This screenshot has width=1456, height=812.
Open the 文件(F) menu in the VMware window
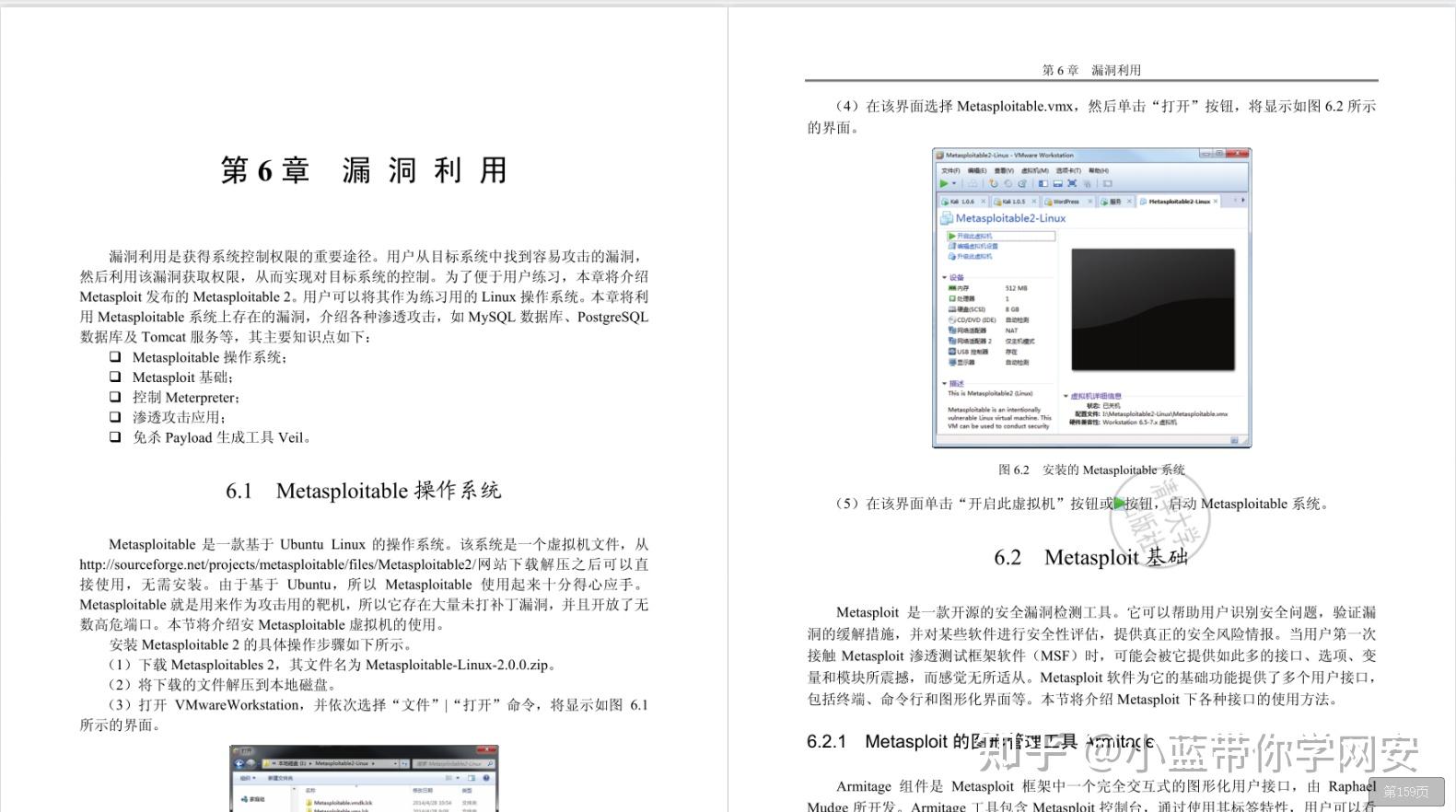950,170
